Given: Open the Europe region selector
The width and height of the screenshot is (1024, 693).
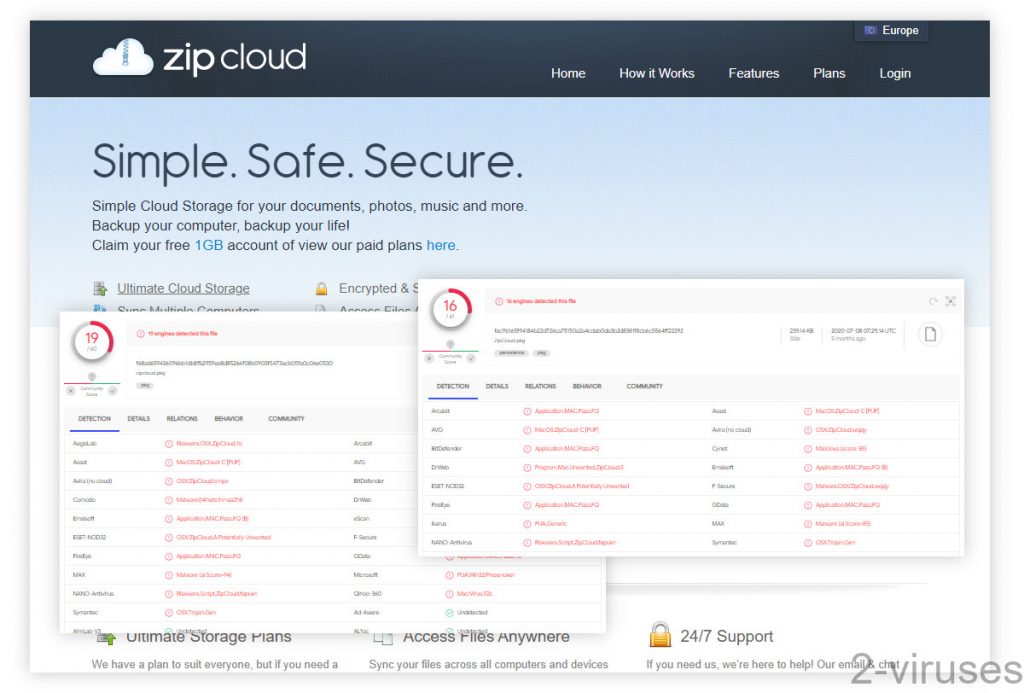Looking at the screenshot, I should (891, 30).
